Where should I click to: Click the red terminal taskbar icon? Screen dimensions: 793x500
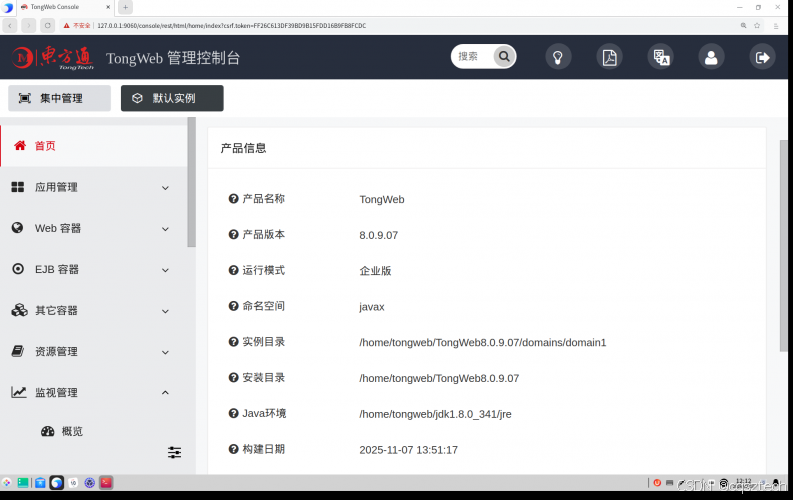[106, 483]
